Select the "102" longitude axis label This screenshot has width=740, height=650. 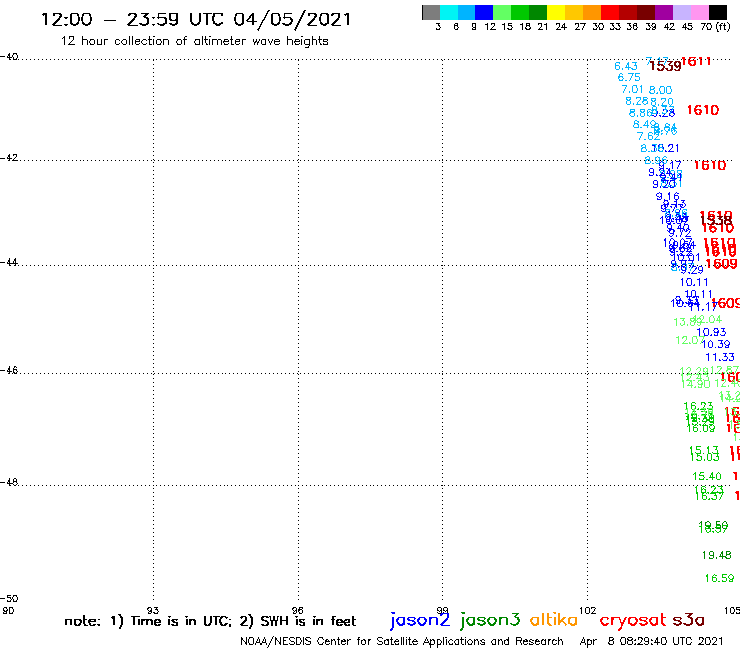pos(588,610)
